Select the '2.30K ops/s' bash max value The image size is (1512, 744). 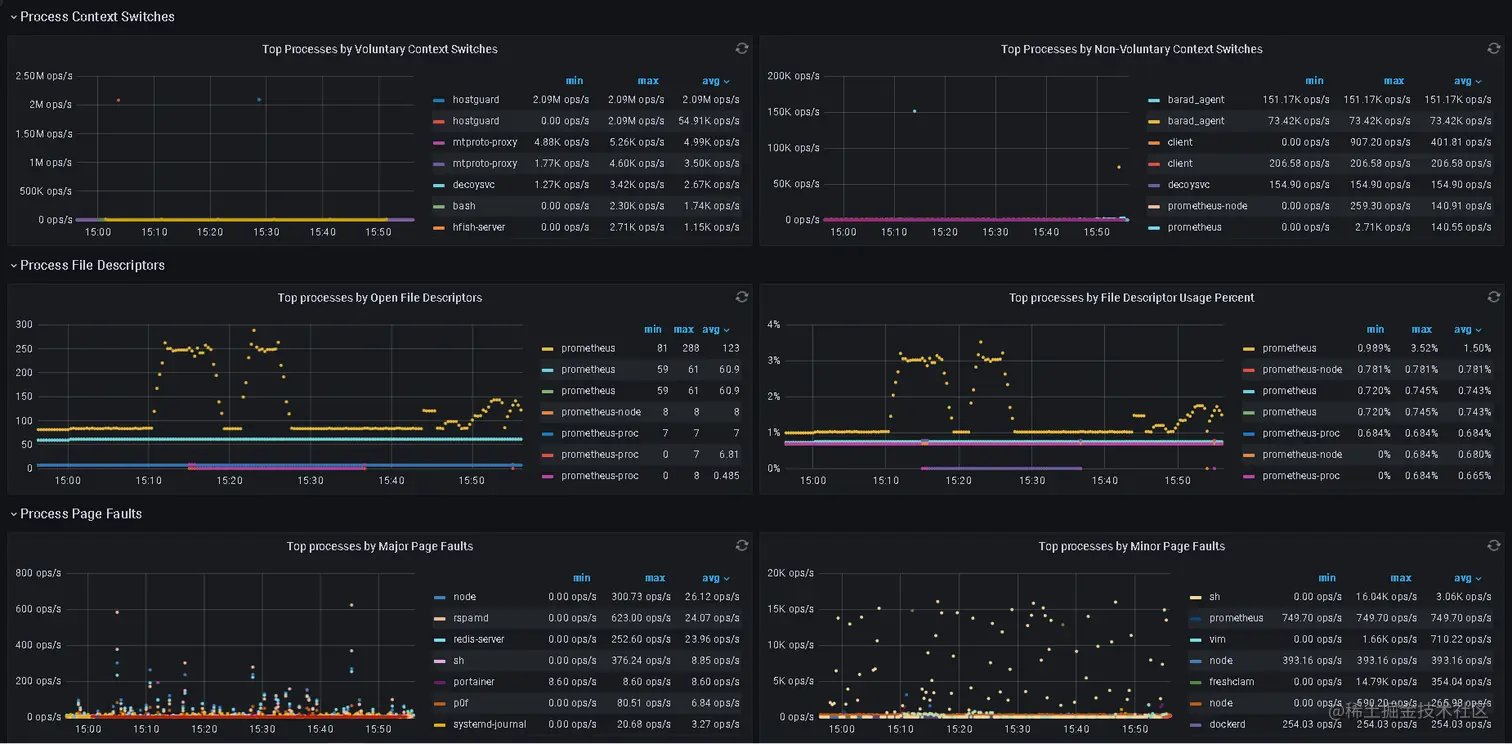(x=636, y=206)
